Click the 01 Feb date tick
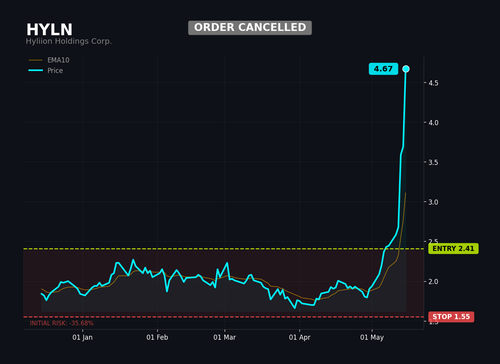 pos(157,337)
